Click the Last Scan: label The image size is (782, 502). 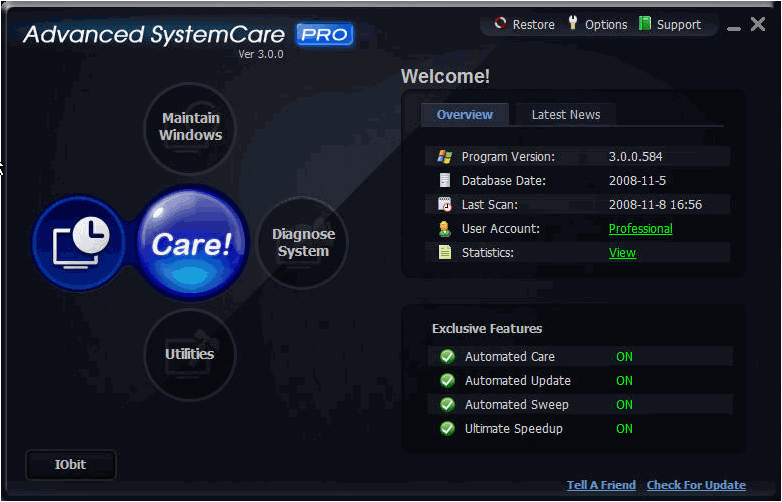(x=490, y=204)
